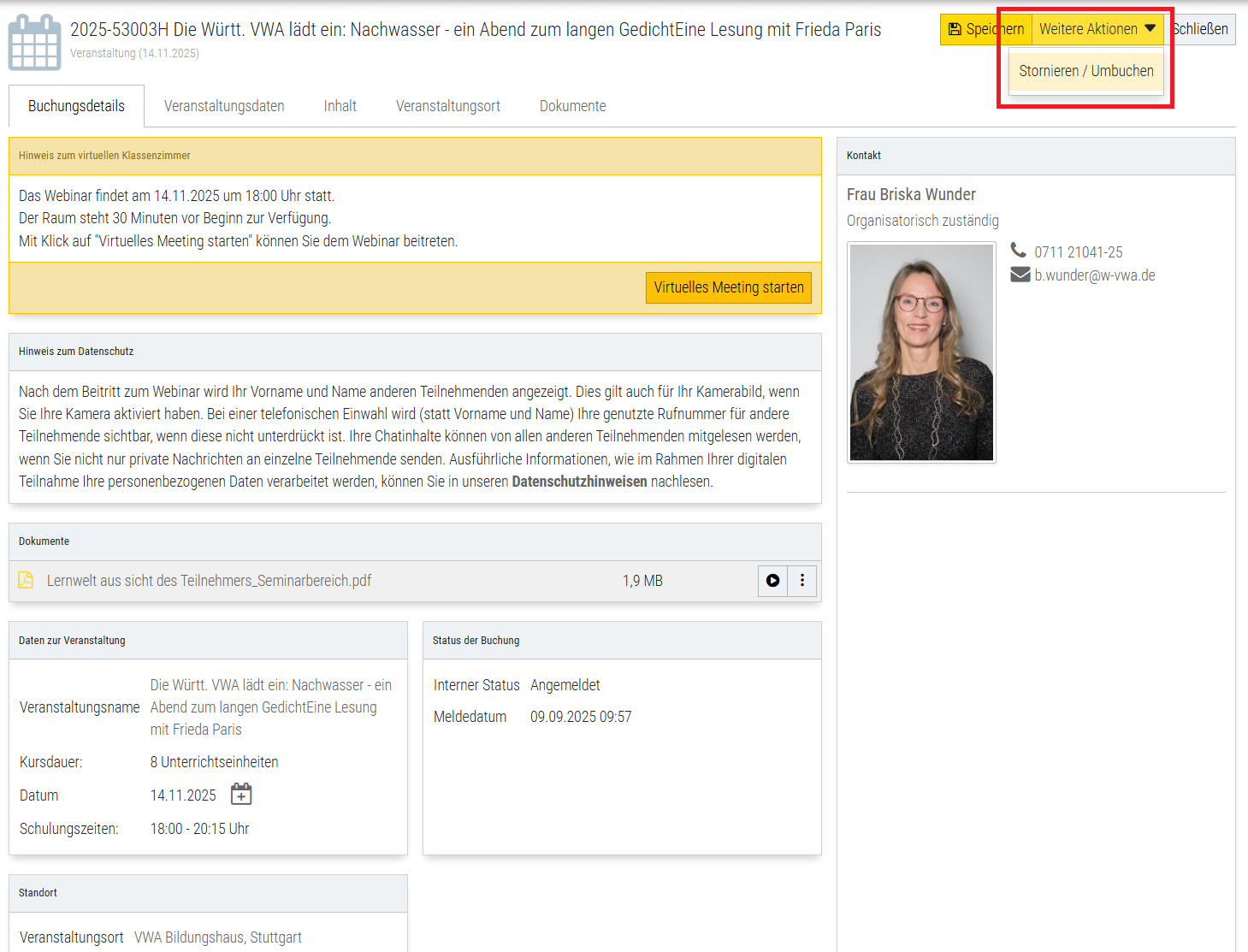The height and width of the screenshot is (952, 1248).
Task: Click the add-to-calendar icon beside Datum
Action: [241, 795]
